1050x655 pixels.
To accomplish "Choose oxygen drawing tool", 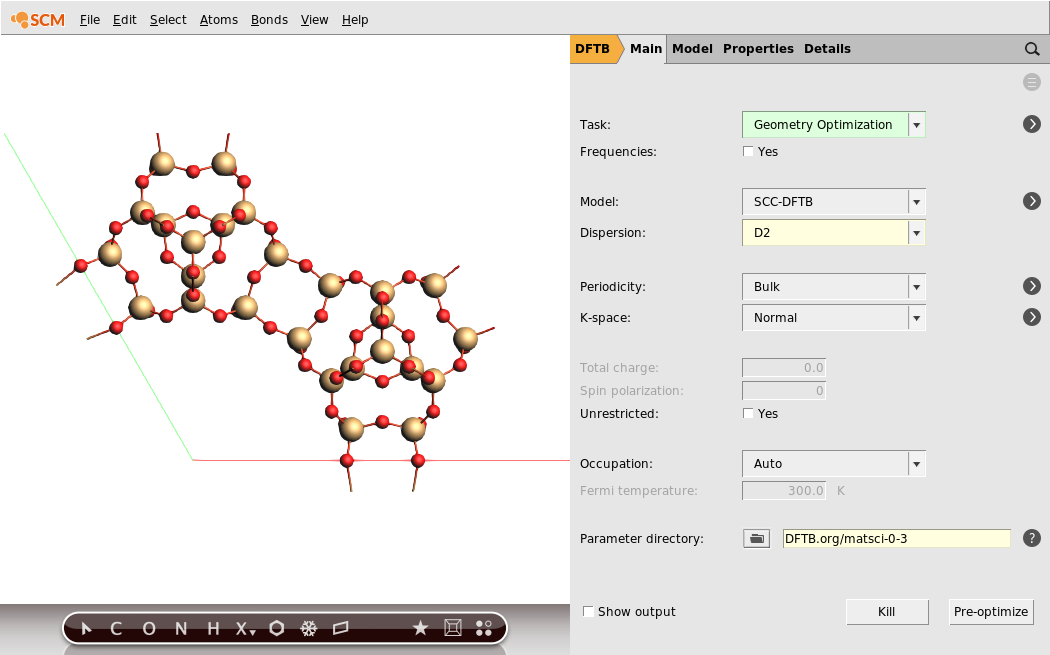I will point(148,628).
